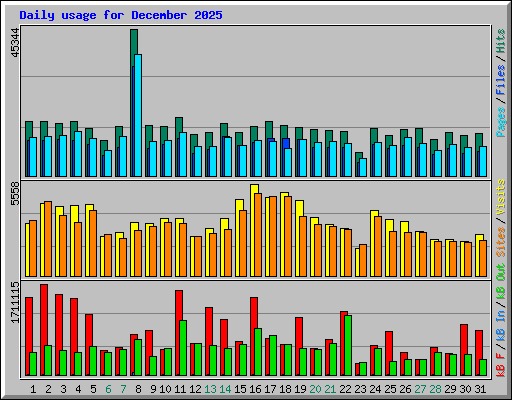Screen dimensions: 512x400
Task: Click day 9 on the x-axis
Action: [x=153, y=389]
